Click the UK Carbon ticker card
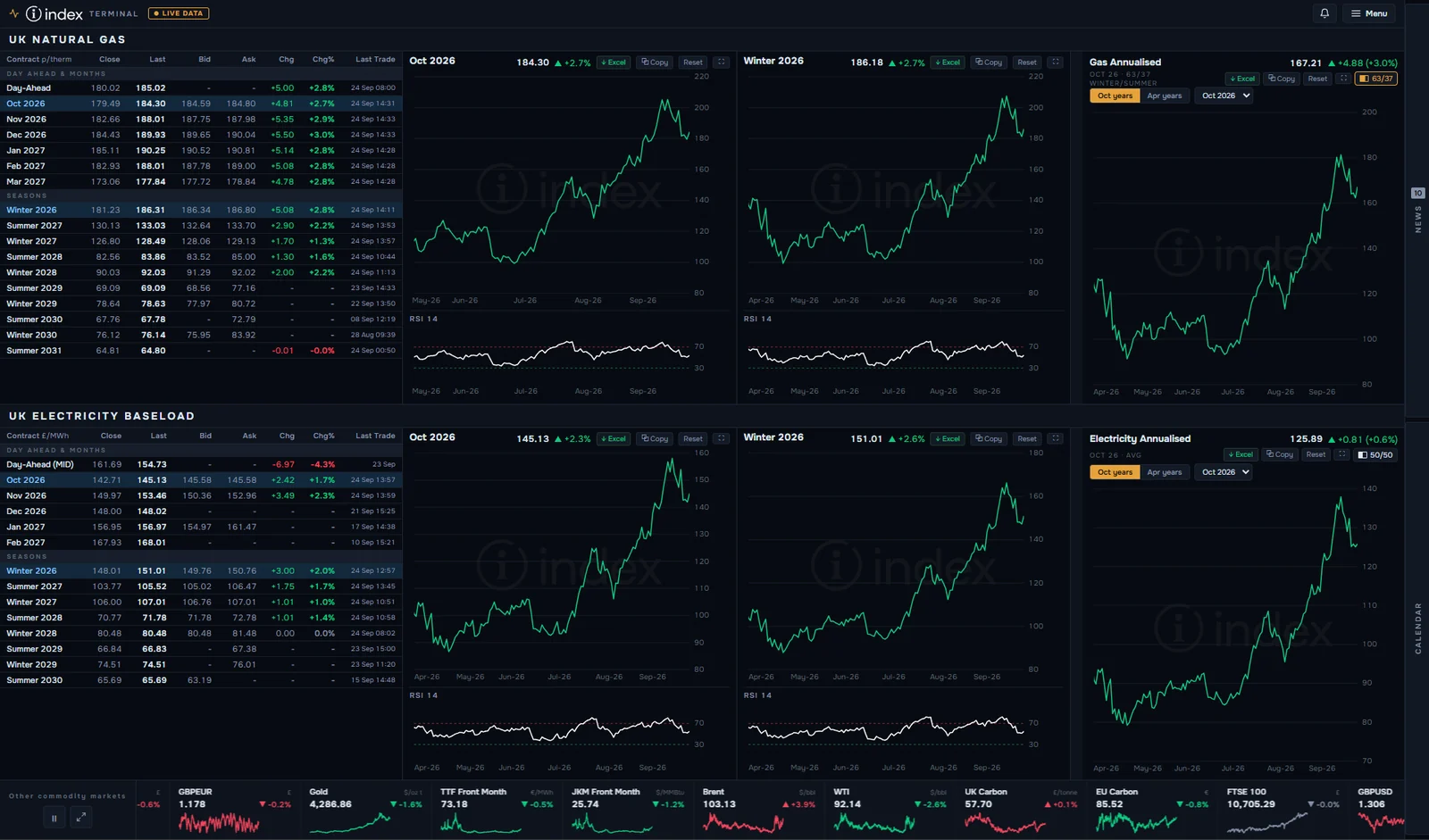 pyautogui.click(x=1021, y=811)
